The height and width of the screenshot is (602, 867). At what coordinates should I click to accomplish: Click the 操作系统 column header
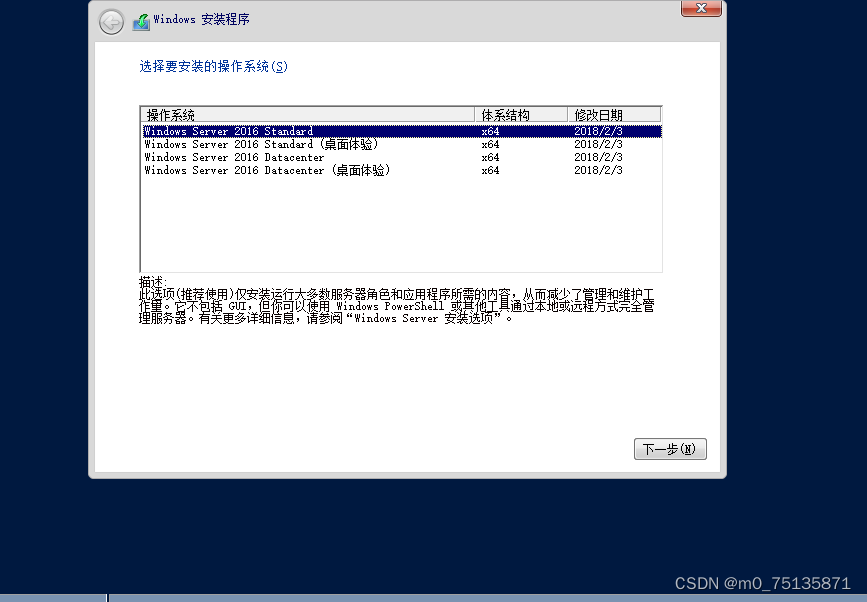click(308, 115)
